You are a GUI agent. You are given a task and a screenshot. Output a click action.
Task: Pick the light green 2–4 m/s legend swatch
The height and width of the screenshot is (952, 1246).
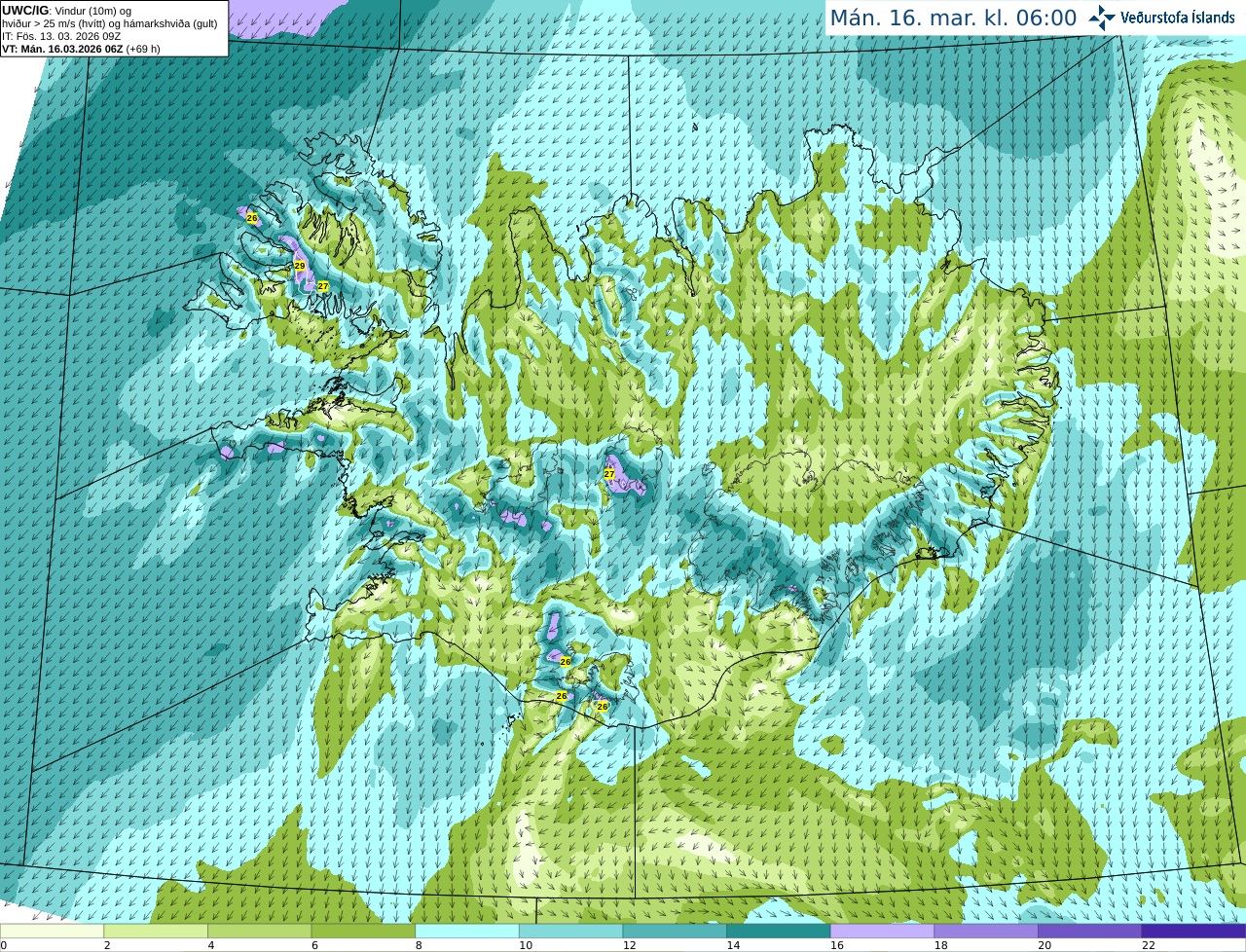(x=156, y=932)
